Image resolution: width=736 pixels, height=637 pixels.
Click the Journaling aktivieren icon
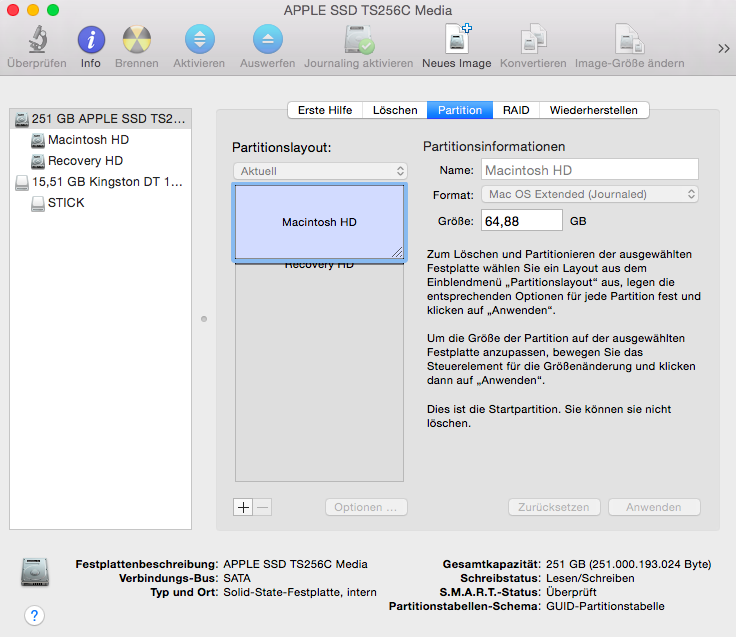pos(359,39)
